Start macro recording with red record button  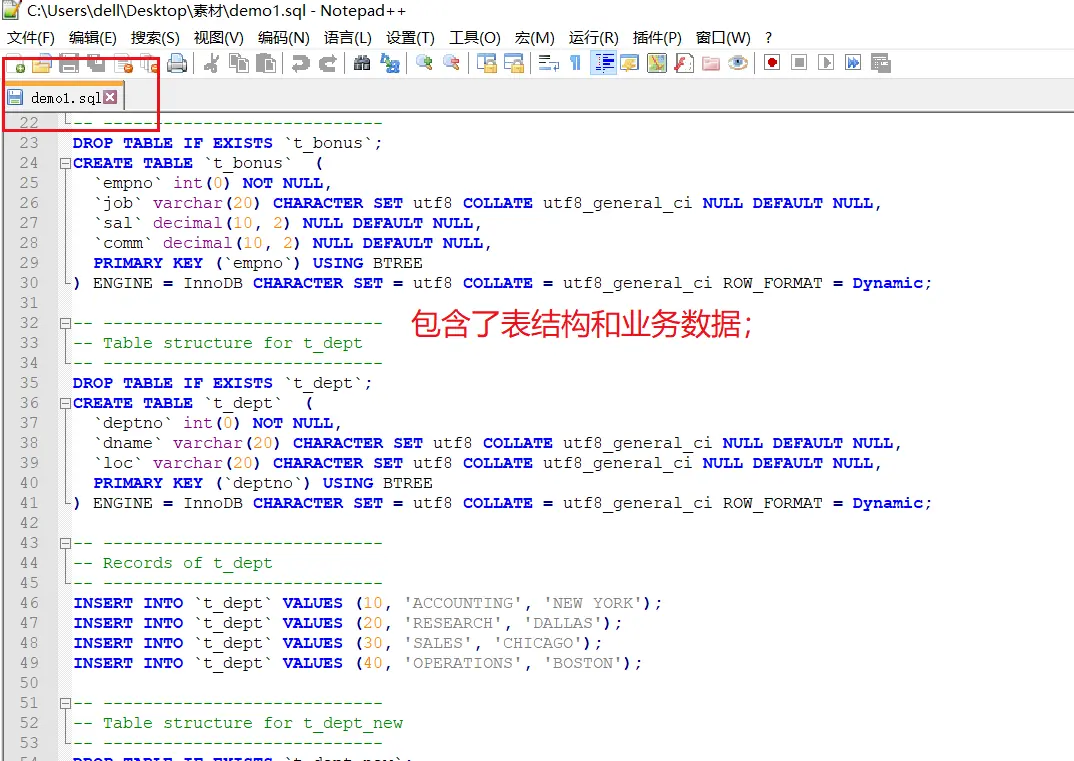(x=772, y=63)
